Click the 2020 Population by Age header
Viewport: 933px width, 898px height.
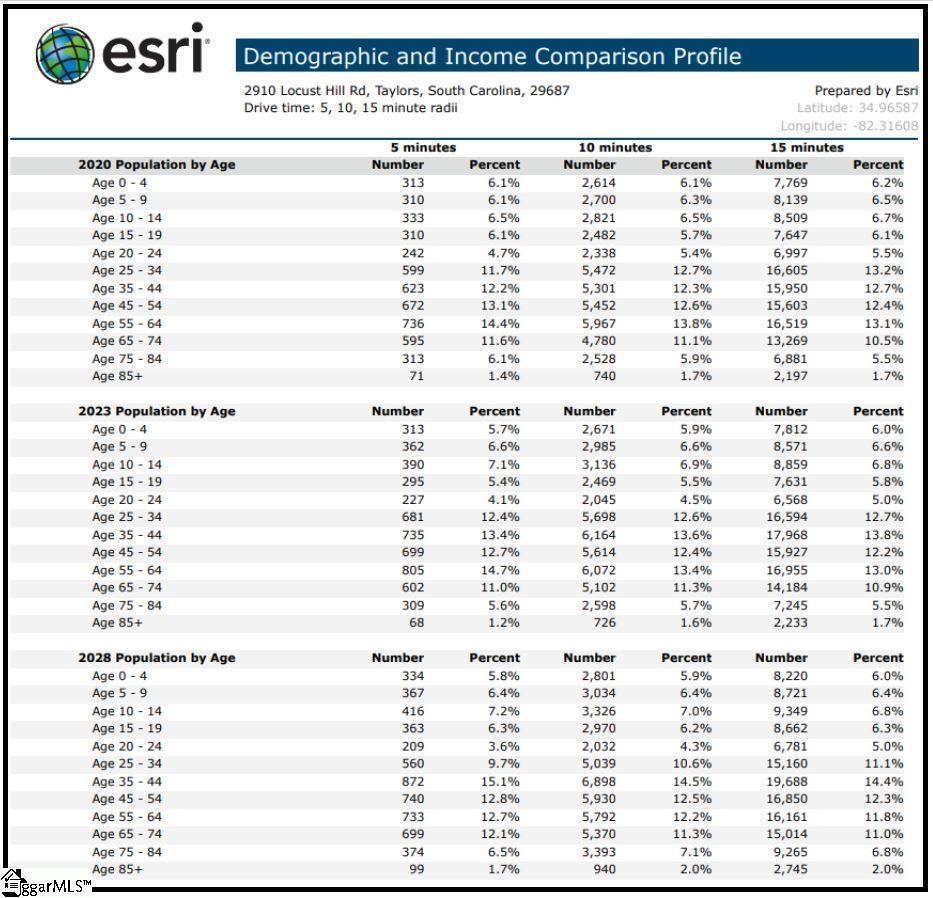[x=157, y=165]
